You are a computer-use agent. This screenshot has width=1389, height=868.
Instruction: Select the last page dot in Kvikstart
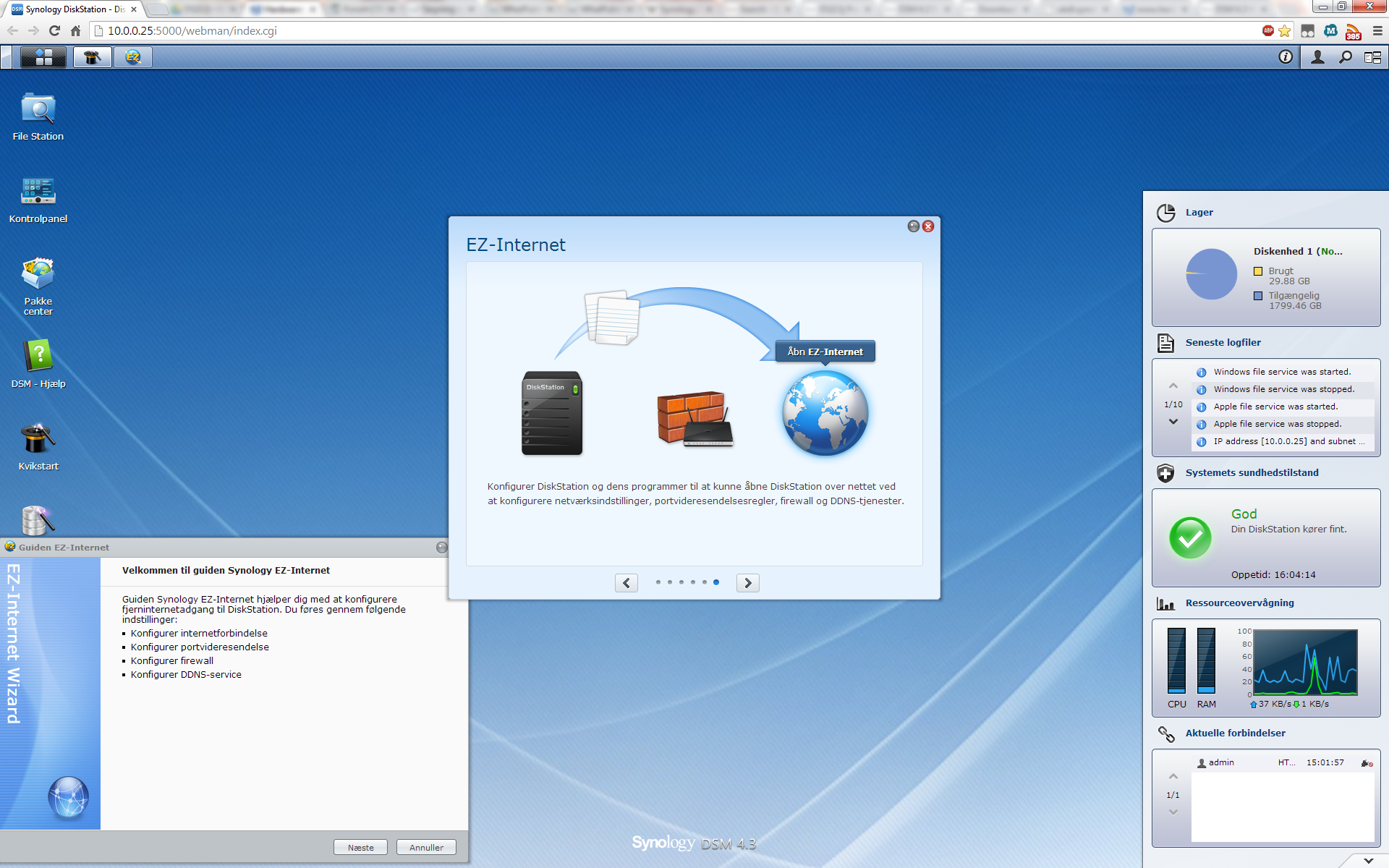716,582
